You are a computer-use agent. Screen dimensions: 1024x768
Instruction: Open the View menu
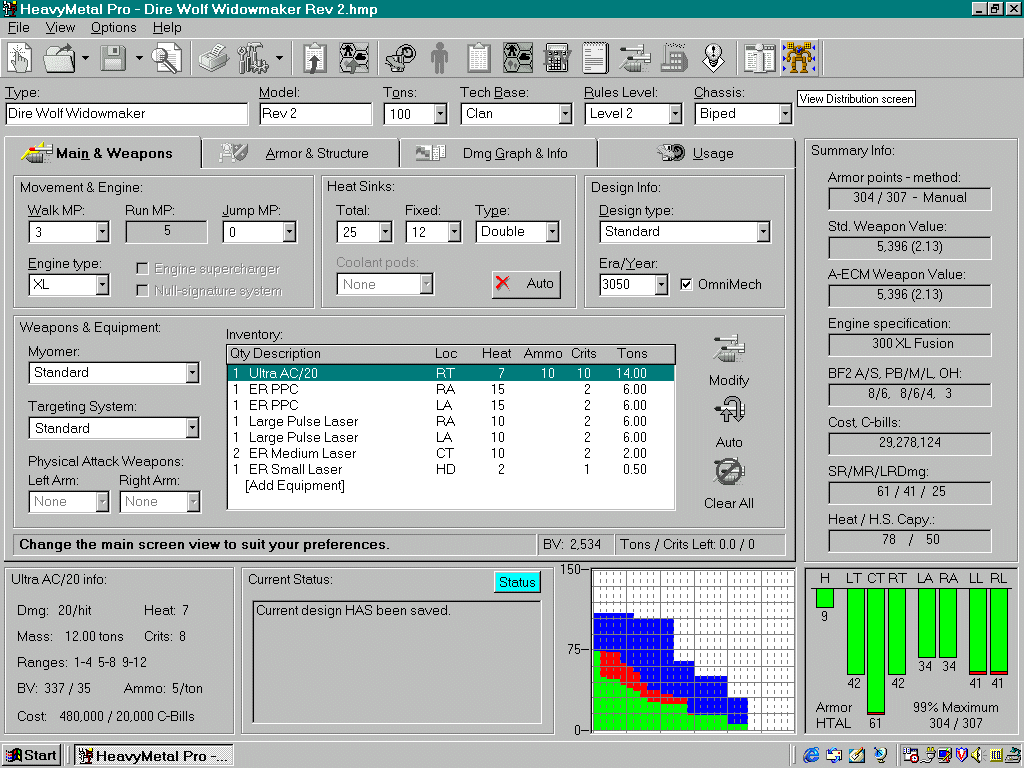pos(60,27)
